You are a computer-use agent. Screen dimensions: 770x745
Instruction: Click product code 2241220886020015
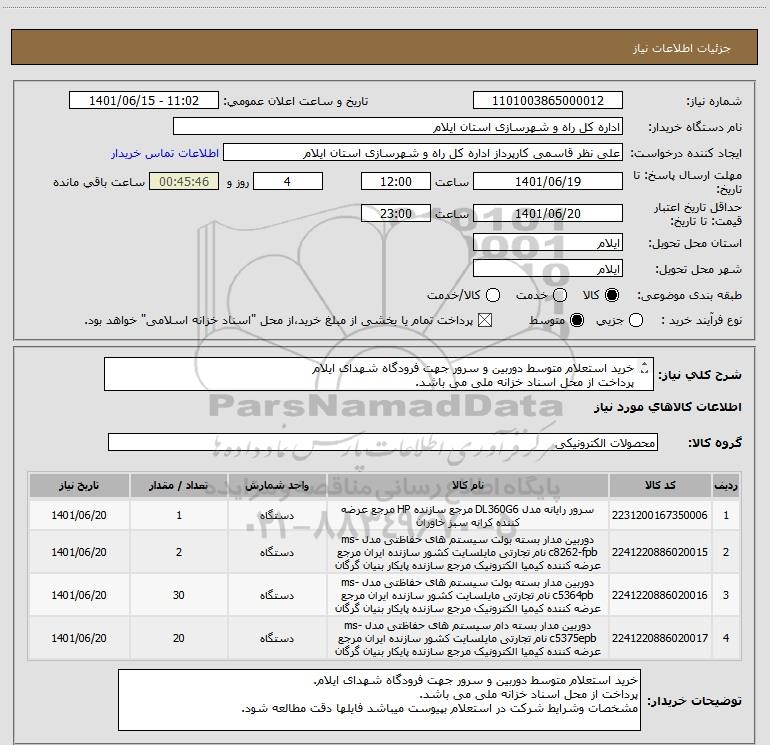coord(660,552)
